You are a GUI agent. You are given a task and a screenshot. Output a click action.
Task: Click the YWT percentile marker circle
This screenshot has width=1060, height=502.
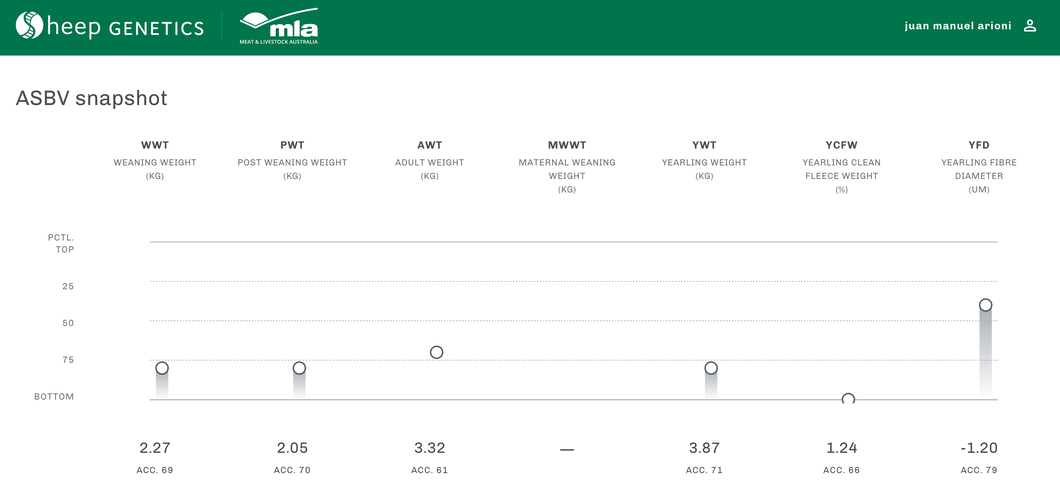point(711,368)
